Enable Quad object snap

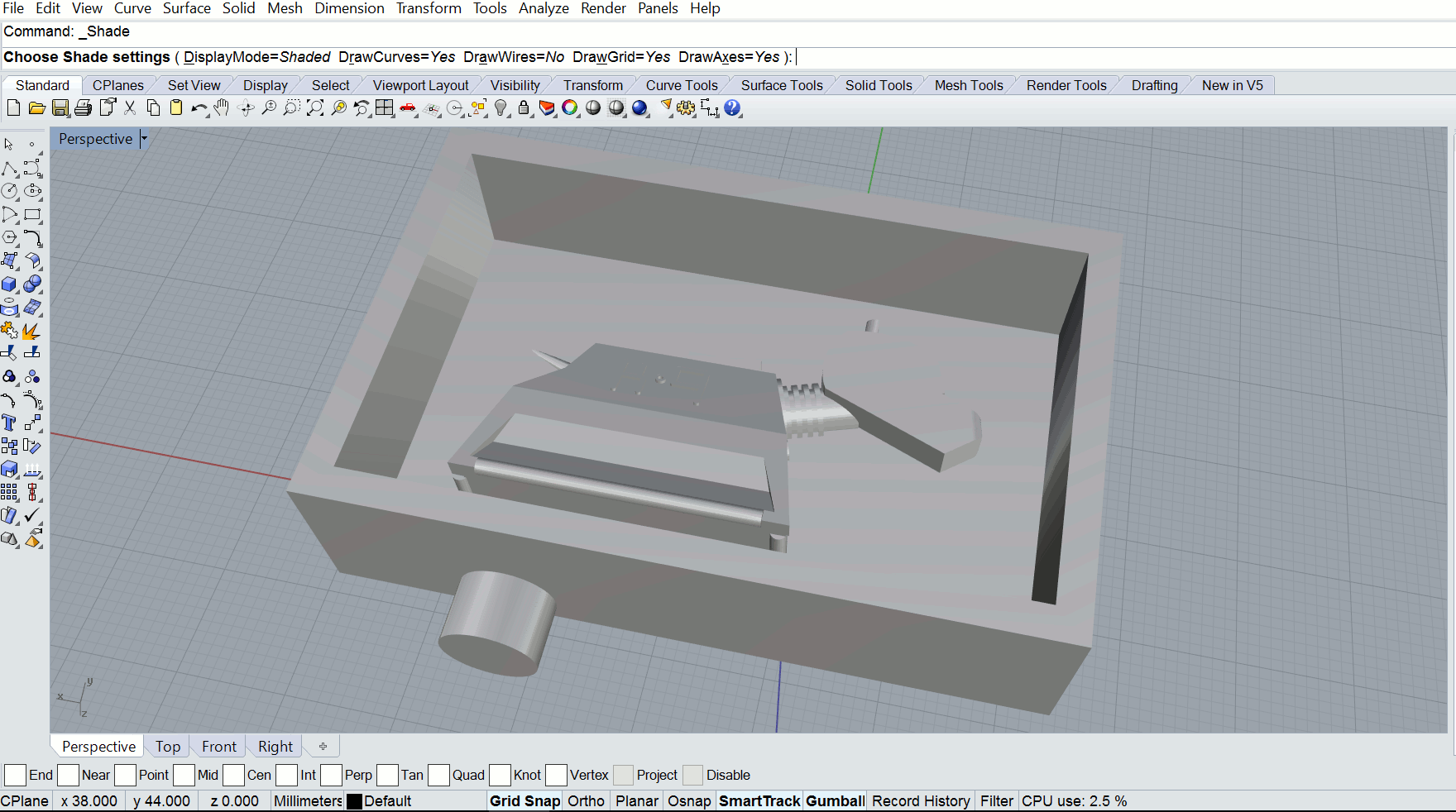(x=438, y=775)
